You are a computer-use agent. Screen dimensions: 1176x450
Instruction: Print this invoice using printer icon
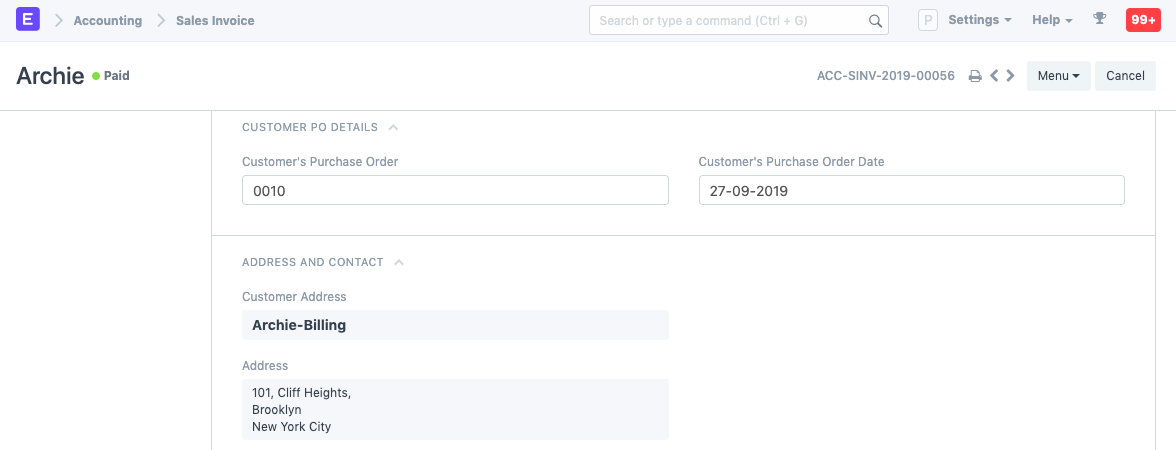tap(975, 76)
